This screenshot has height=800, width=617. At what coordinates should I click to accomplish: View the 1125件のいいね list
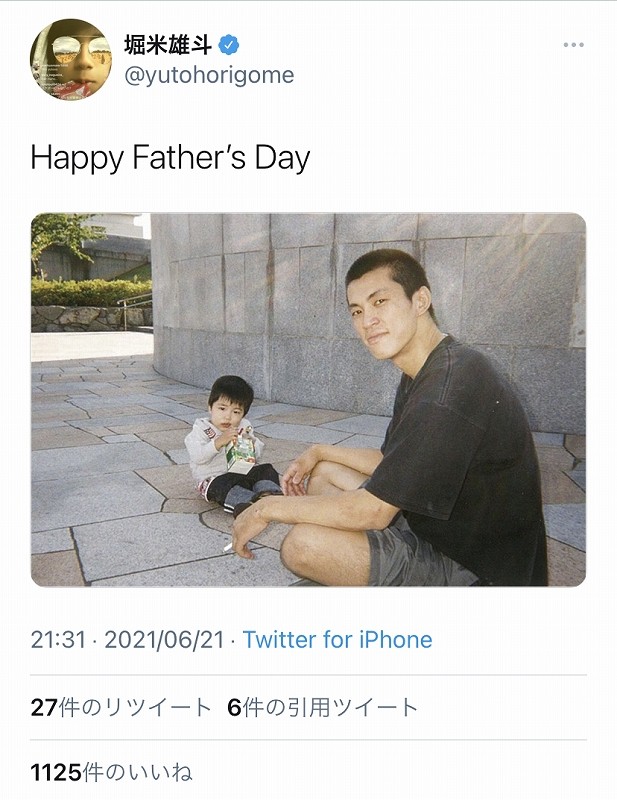tap(111, 772)
